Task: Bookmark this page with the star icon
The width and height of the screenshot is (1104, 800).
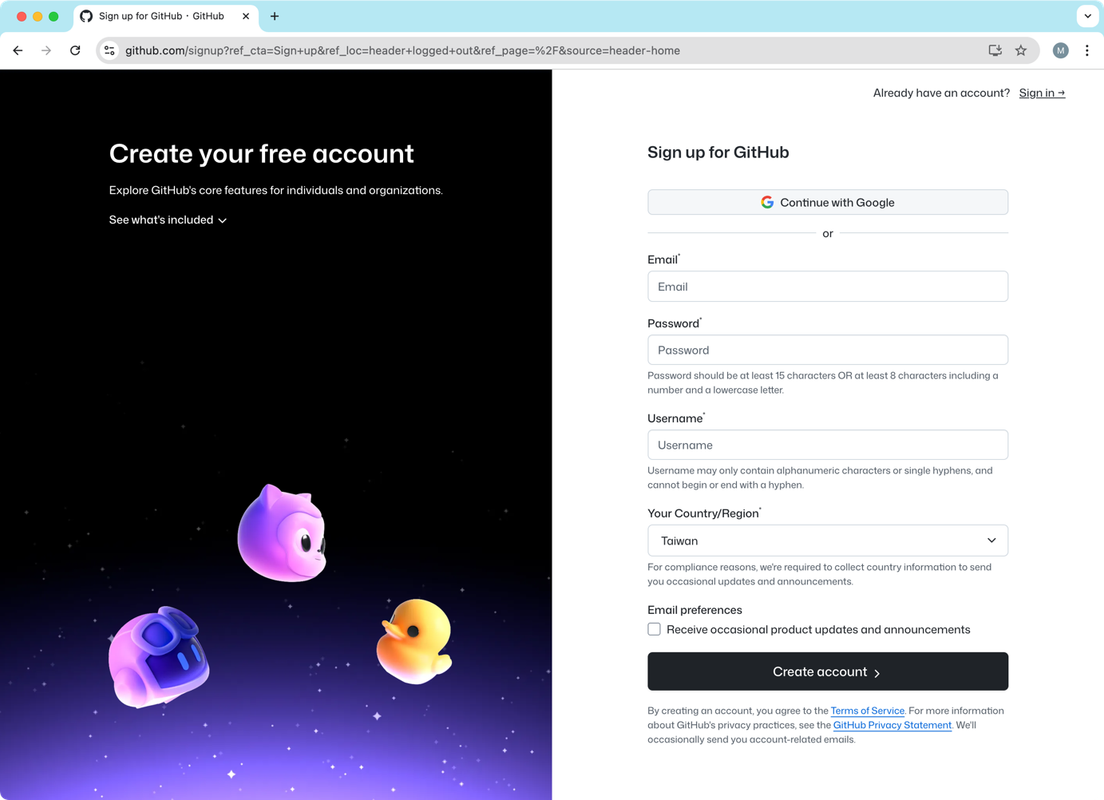Action: [x=1021, y=51]
